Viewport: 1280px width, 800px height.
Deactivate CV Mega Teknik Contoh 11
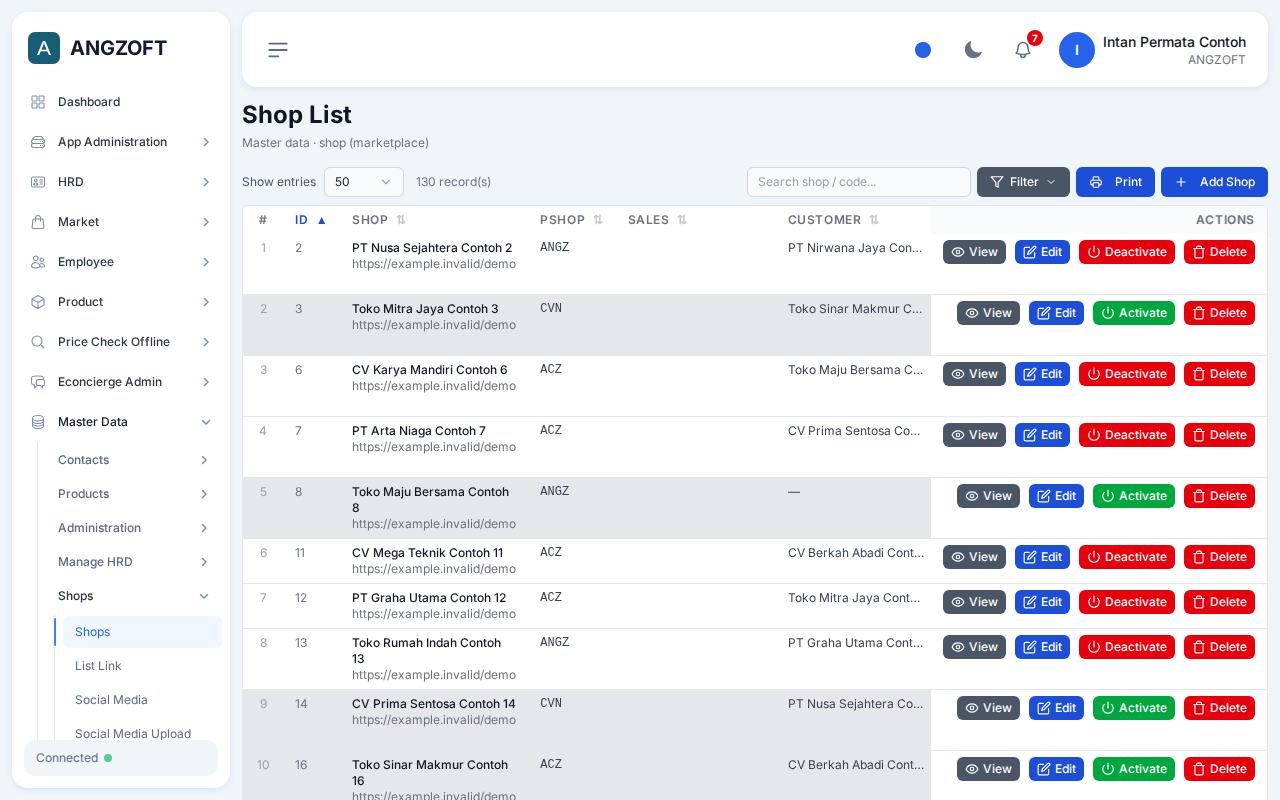[1127, 557]
